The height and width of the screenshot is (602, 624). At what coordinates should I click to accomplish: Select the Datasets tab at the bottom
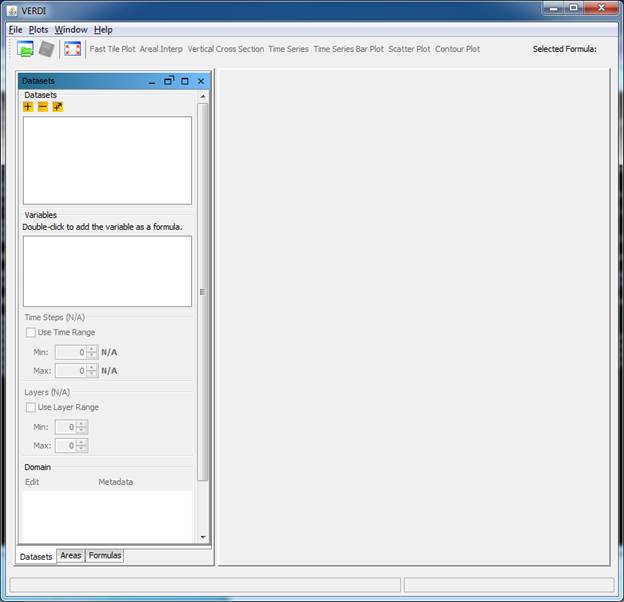click(36, 557)
